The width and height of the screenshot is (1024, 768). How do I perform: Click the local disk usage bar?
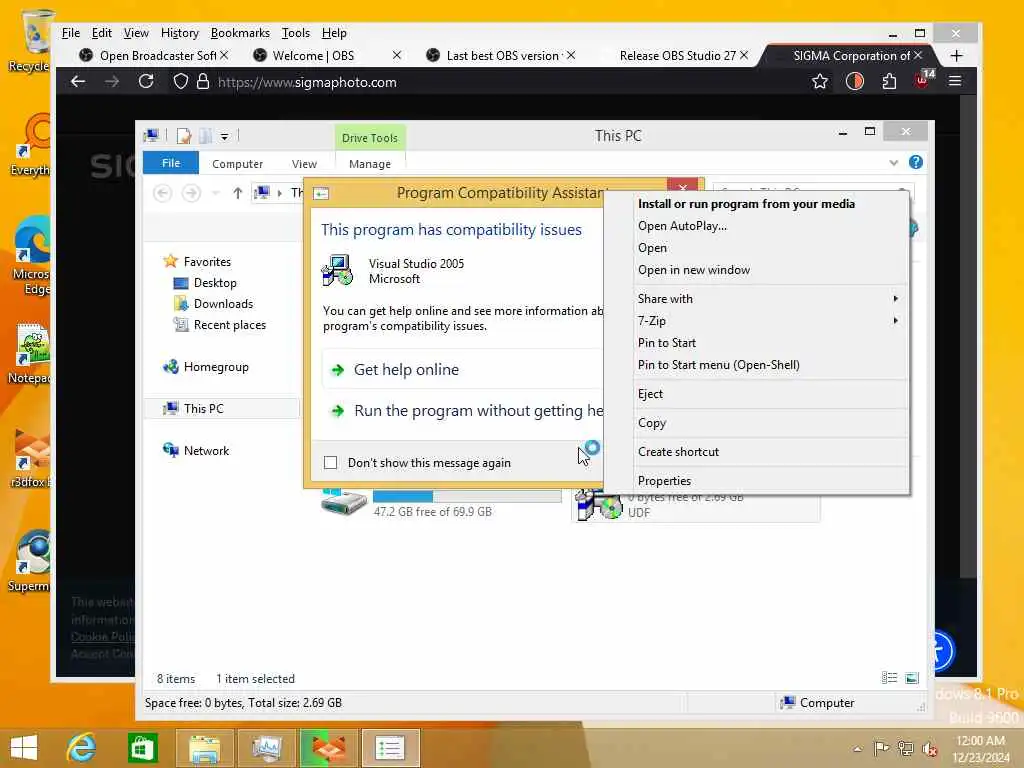coord(467,496)
